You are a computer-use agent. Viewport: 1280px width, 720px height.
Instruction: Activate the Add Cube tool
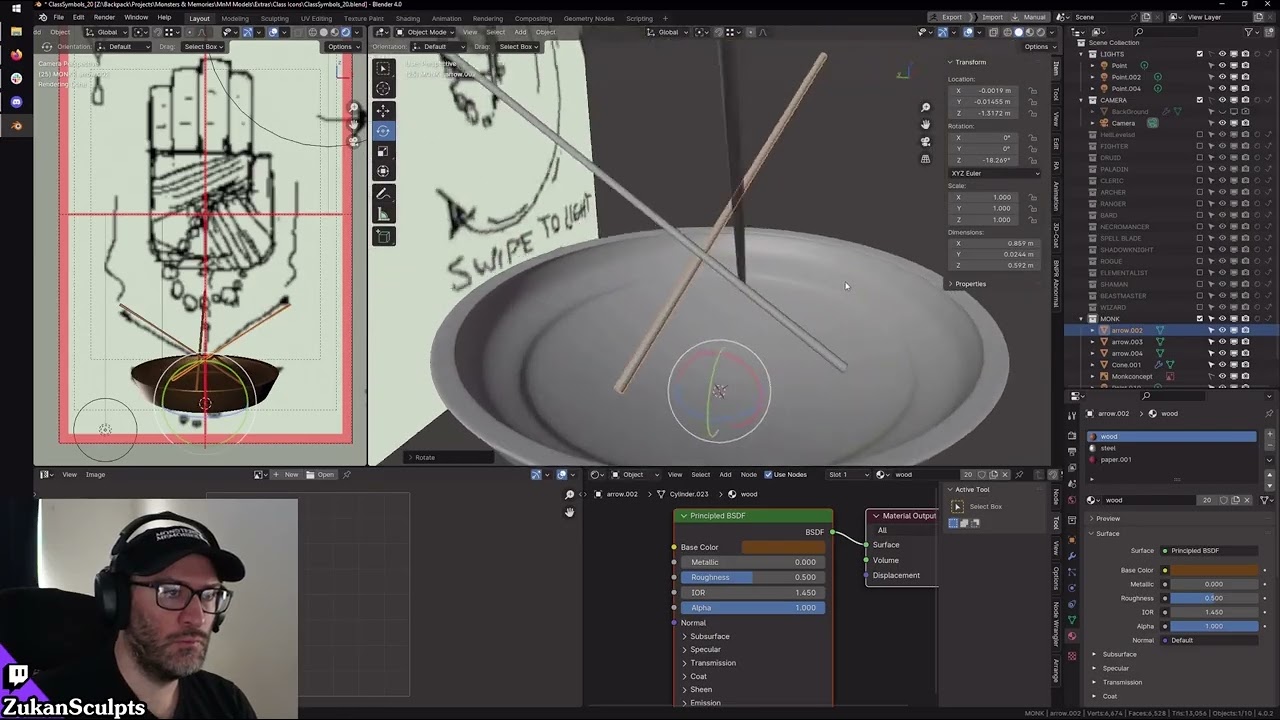[x=383, y=237]
